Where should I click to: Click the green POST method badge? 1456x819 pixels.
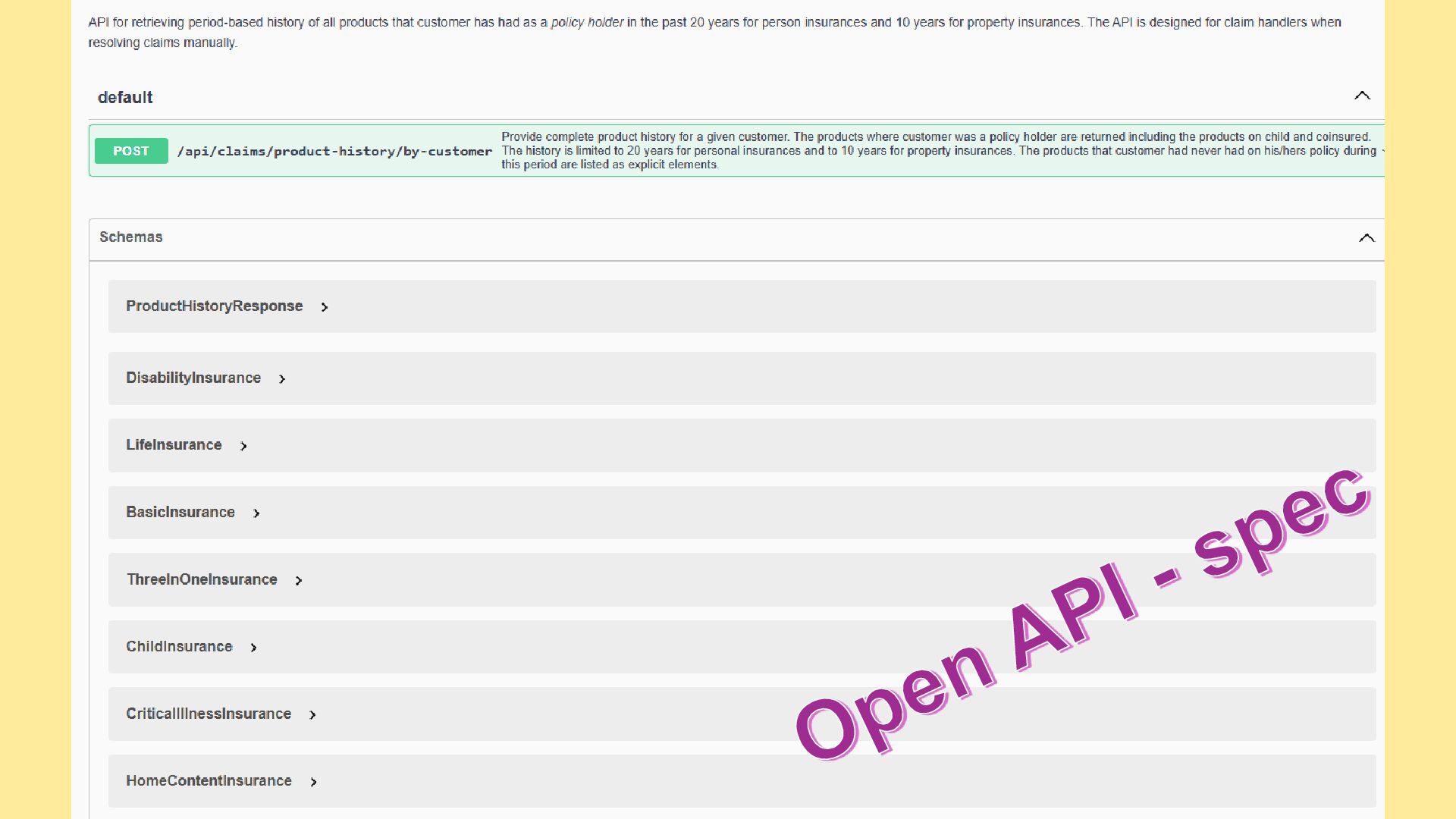tap(131, 151)
